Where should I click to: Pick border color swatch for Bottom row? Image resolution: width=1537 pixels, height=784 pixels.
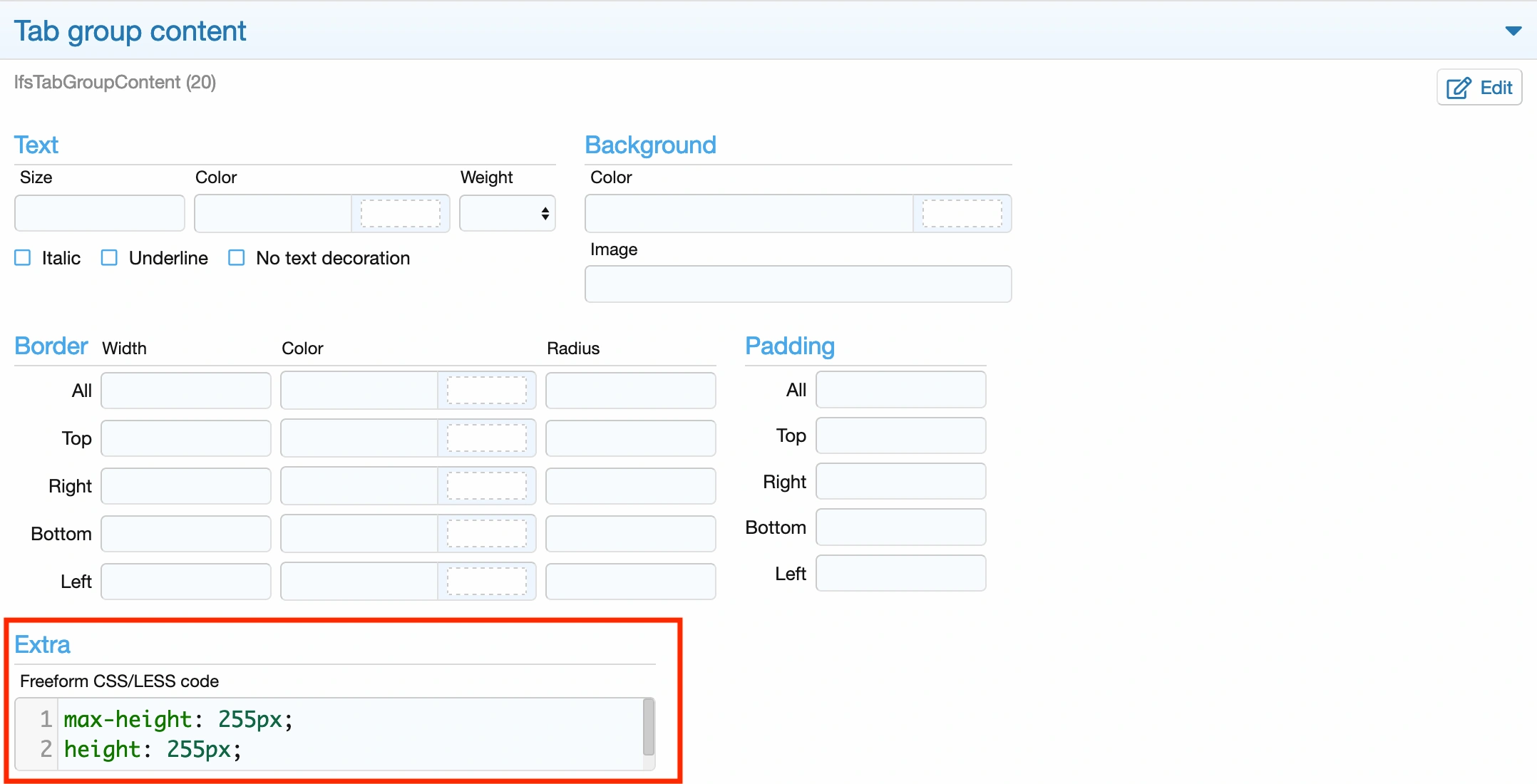click(486, 534)
